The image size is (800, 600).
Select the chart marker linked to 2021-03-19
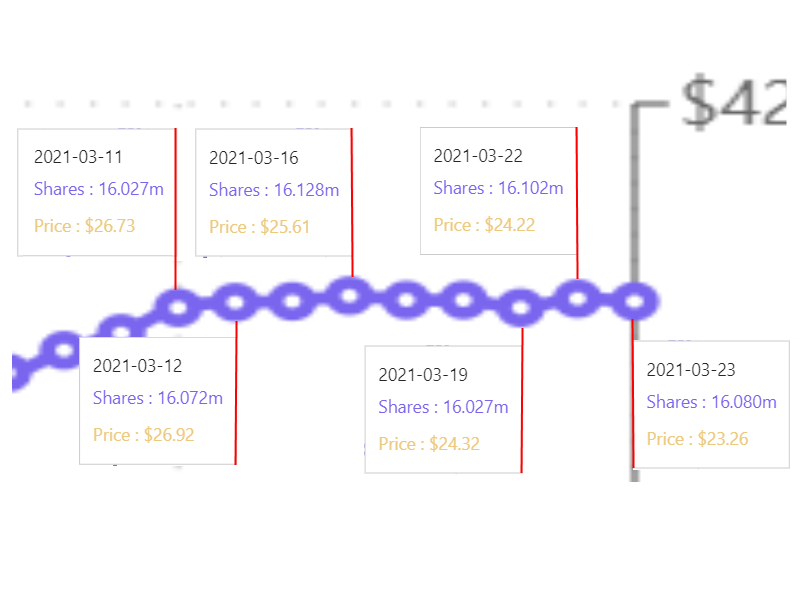point(521,308)
